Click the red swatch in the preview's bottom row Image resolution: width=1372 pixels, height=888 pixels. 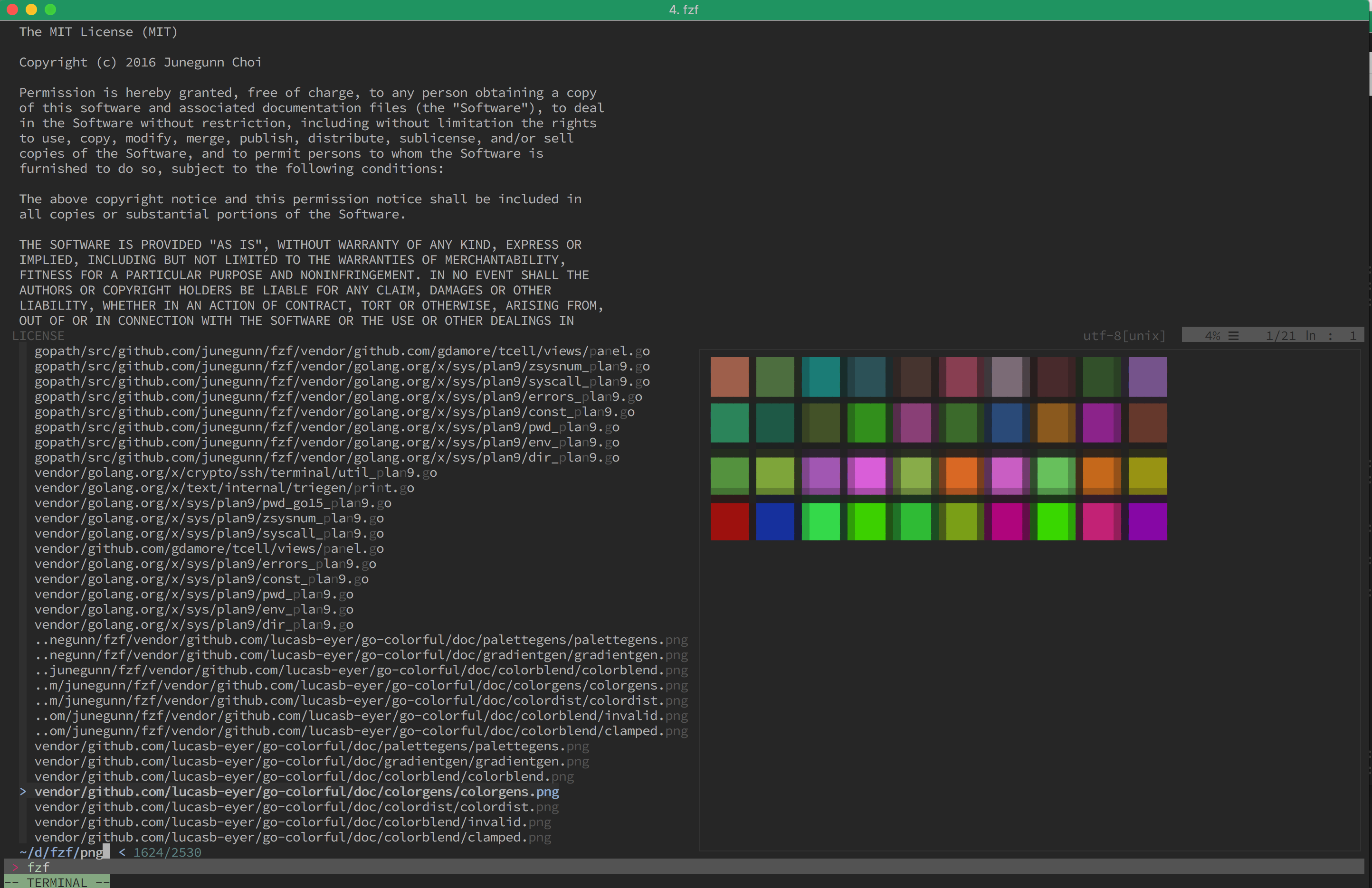tap(729, 521)
